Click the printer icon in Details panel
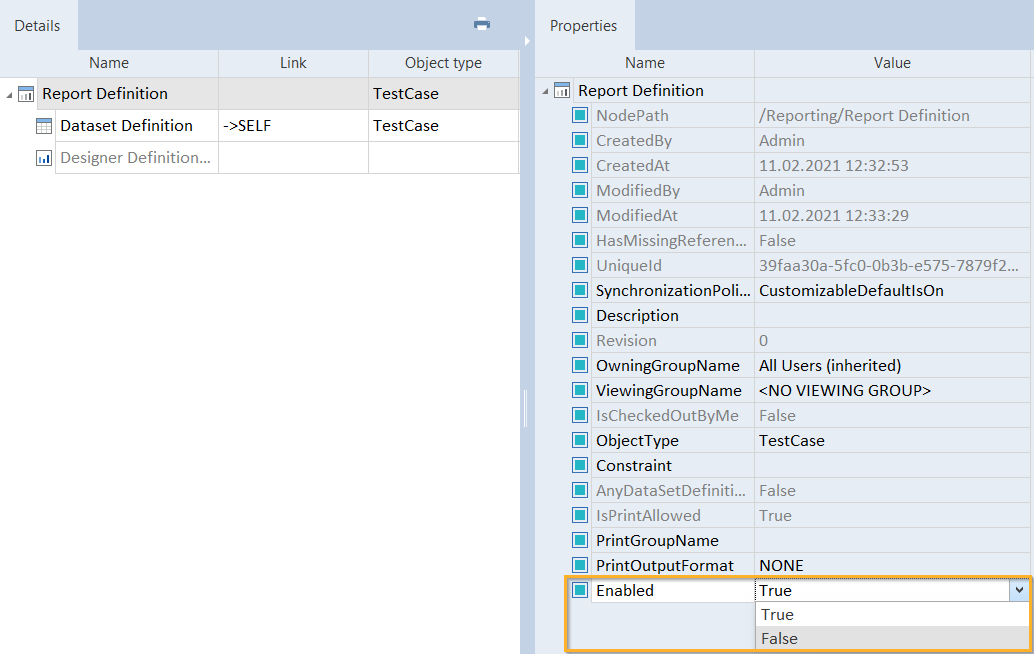Screen dimensions: 1034x654 click(482, 24)
